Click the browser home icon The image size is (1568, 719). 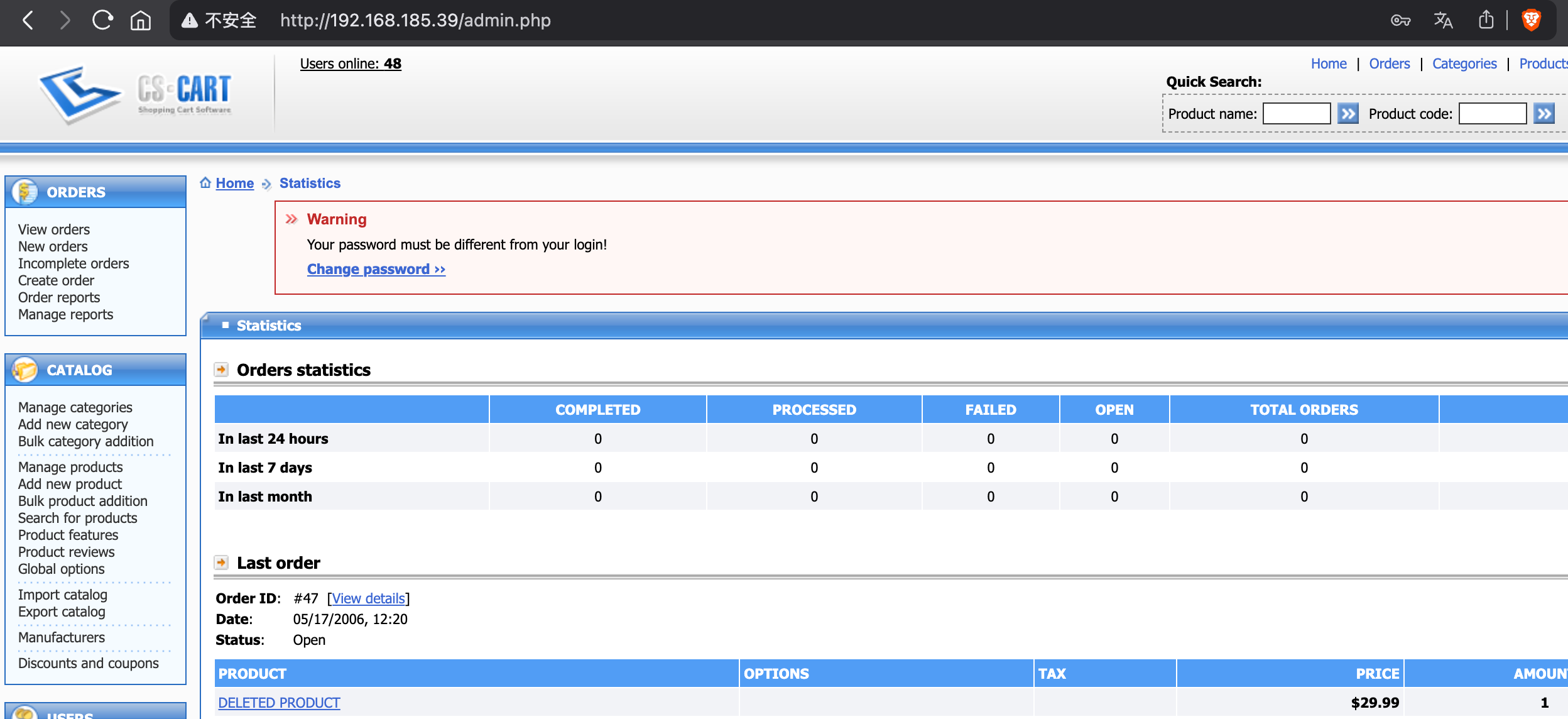(x=140, y=21)
